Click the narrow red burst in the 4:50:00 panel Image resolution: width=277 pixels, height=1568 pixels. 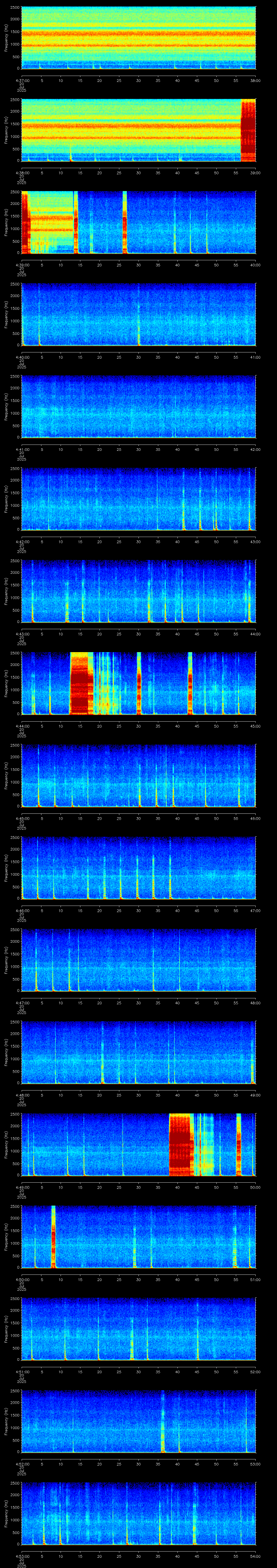click(54, 1237)
